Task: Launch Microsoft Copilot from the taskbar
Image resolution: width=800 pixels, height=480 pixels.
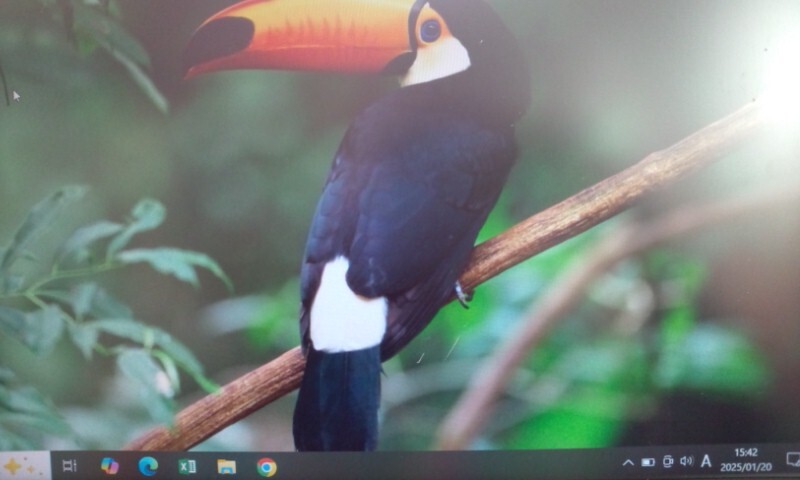Action: (110, 466)
